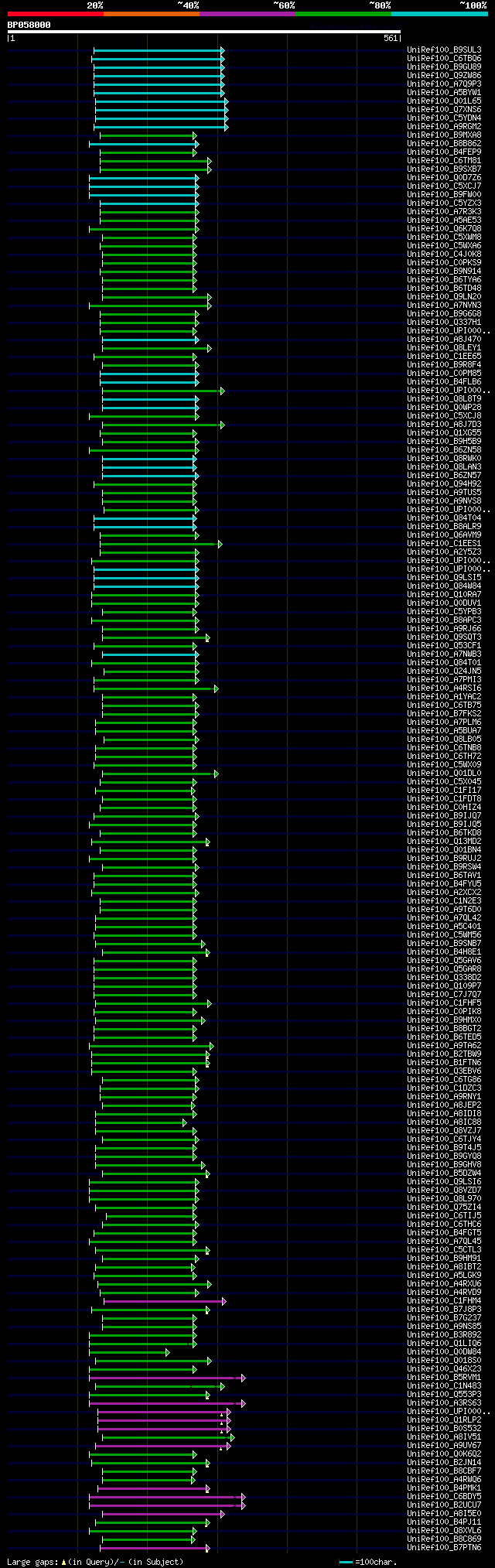Click the cyan ~100% legend segment
The height and width of the screenshot is (1568, 495).
[x=439, y=14]
